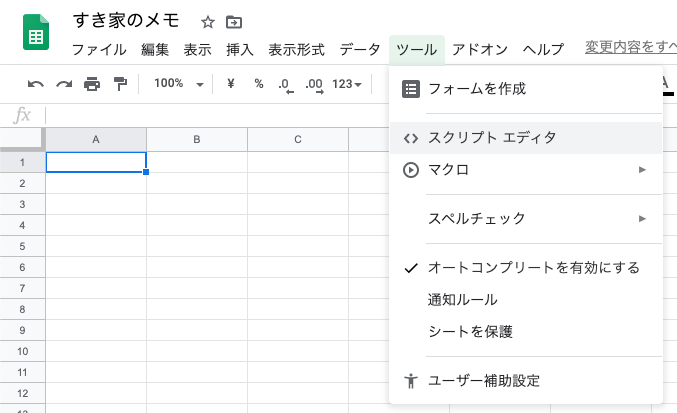677x413 pixels.
Task: Open the アドオン menu
Action: click(480, 50)
